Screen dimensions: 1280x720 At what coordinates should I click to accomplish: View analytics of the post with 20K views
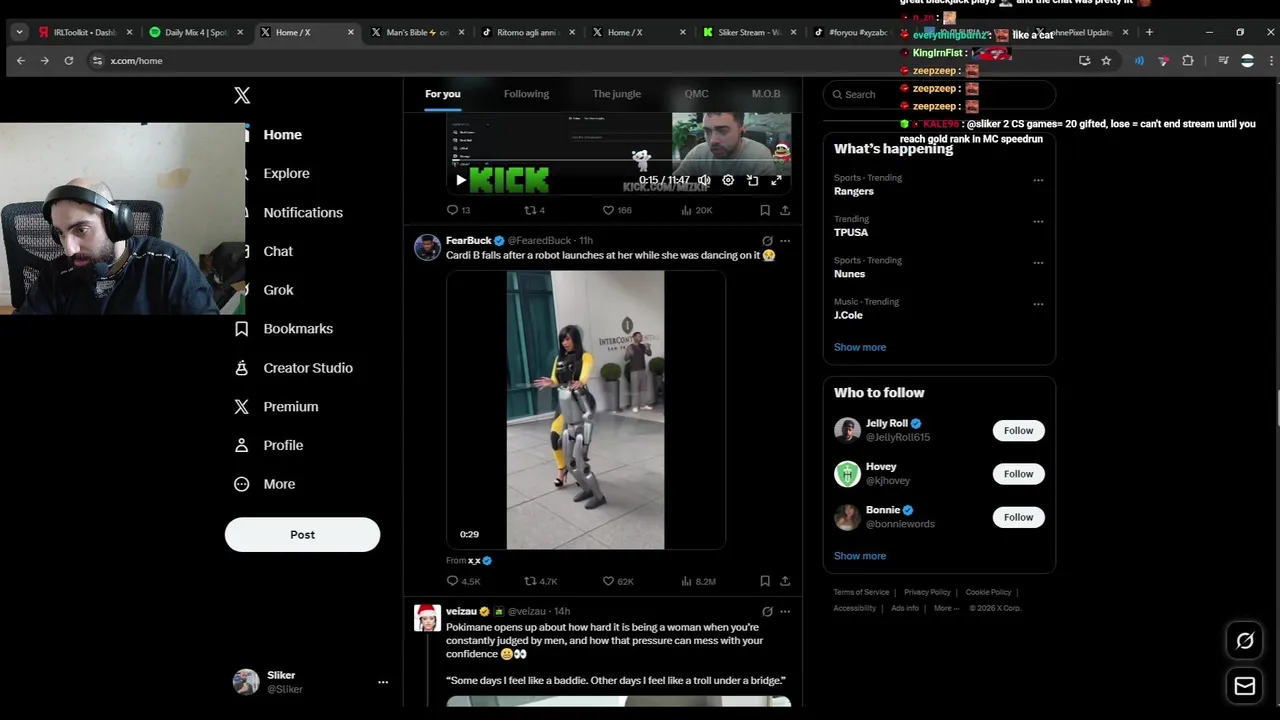point(696,210)
